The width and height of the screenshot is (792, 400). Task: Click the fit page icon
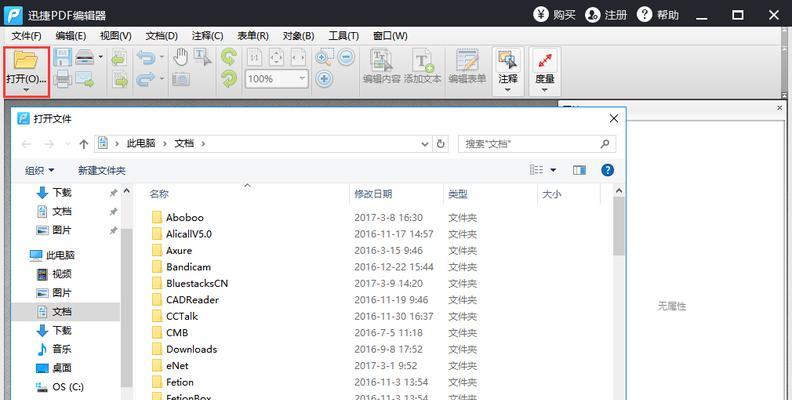pos(276,58)
